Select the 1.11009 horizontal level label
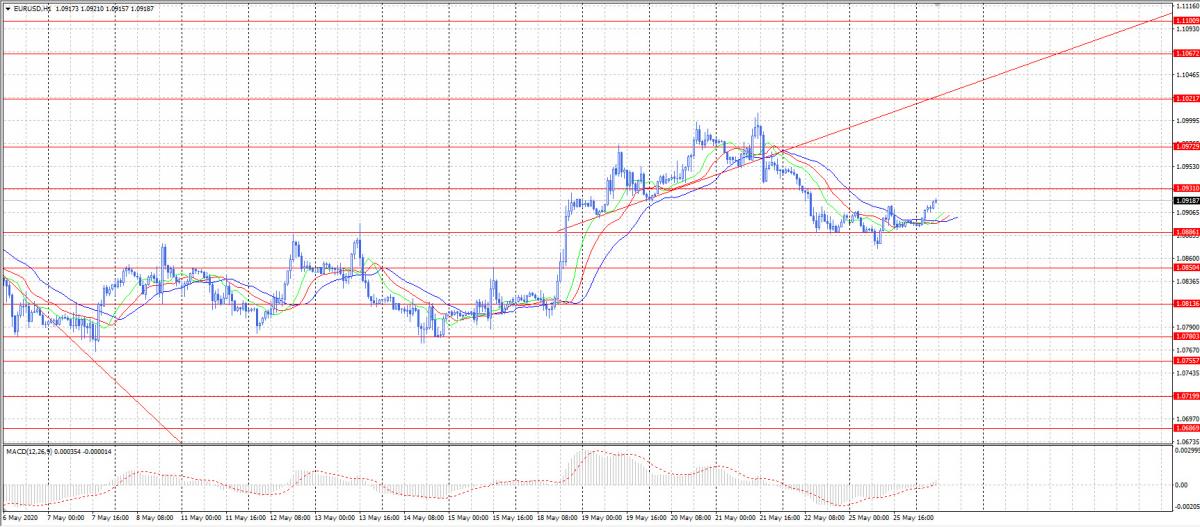 coord(1187,20)
